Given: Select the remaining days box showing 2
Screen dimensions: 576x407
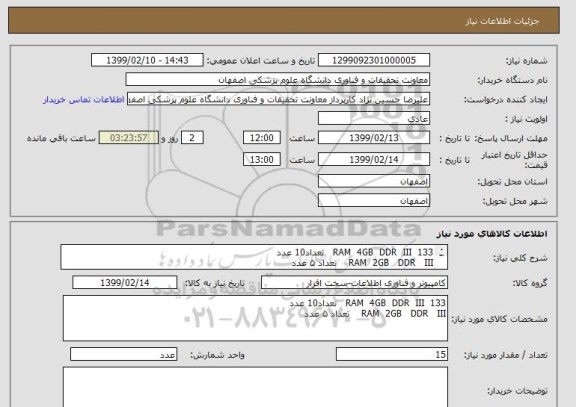Looking at the screenshot, I should point(192,138).
